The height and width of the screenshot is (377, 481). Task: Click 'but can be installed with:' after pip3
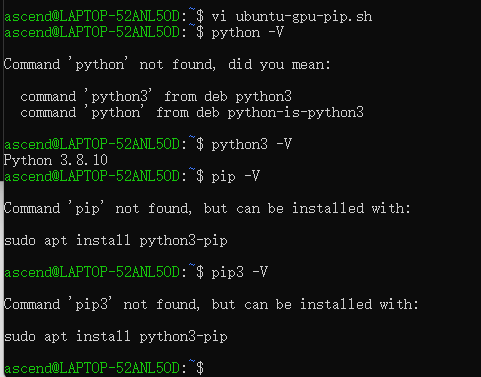point(315,304)
